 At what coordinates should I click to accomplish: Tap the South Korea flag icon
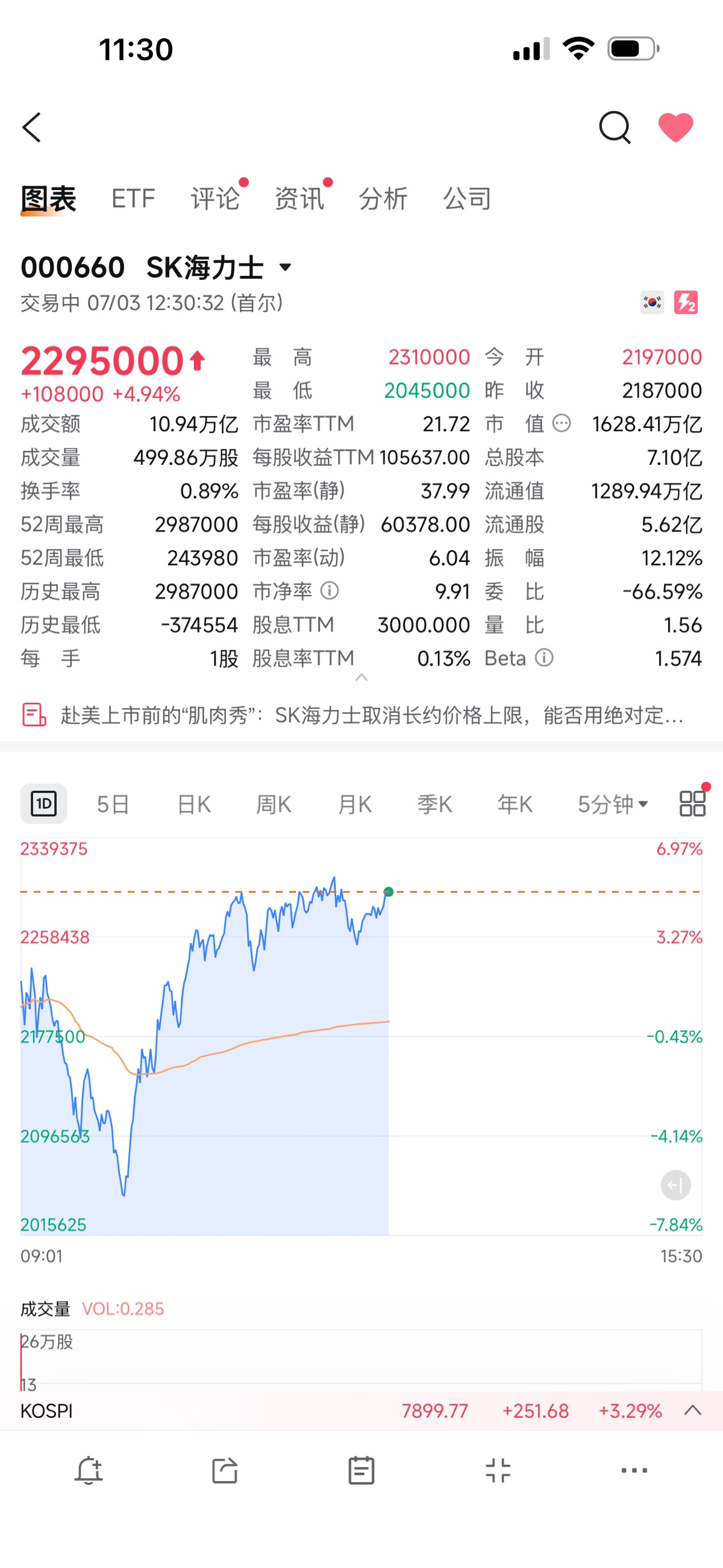click(x=652, y=303)
